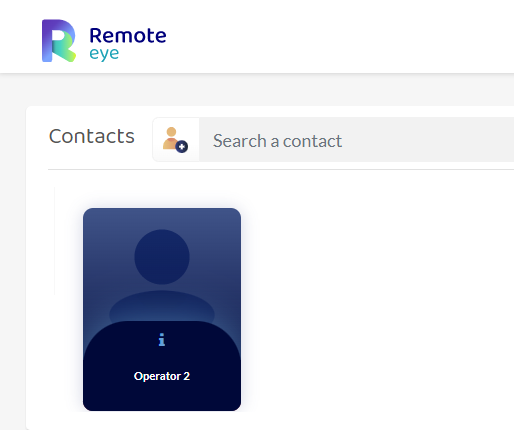This screenshot has width=514, height=430.
Task: Click the Operator 2 name label
Action: pyautogui.click(x=162, y=376)
